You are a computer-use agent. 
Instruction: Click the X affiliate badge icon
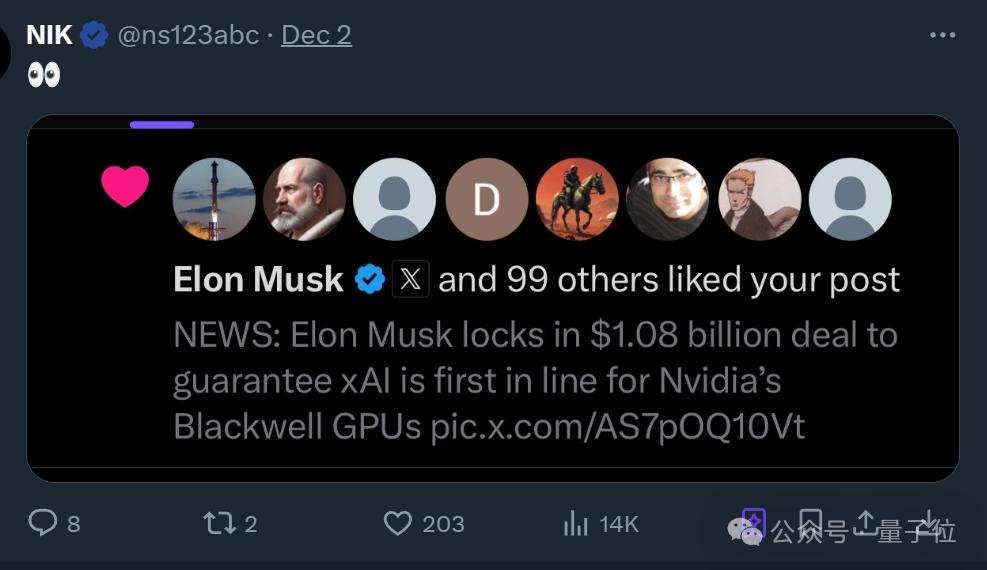click(410, 280)
